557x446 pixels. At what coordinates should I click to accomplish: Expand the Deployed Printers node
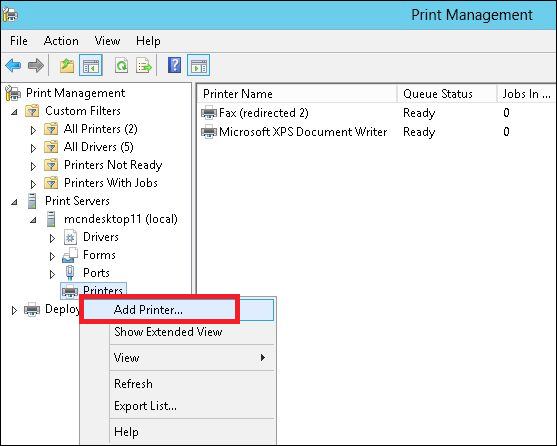14,311
